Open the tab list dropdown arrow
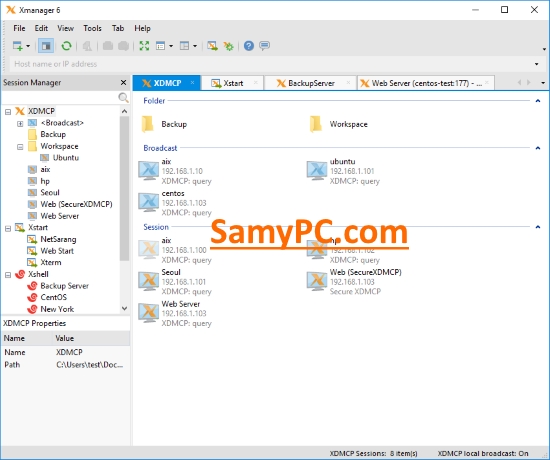 [543, 83]
